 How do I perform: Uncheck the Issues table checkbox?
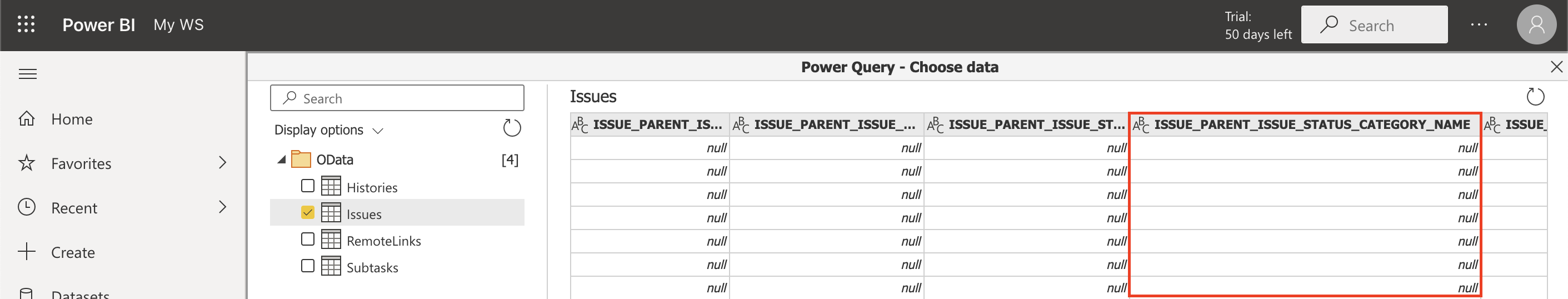pyautogui.click(x=308, y=212)
